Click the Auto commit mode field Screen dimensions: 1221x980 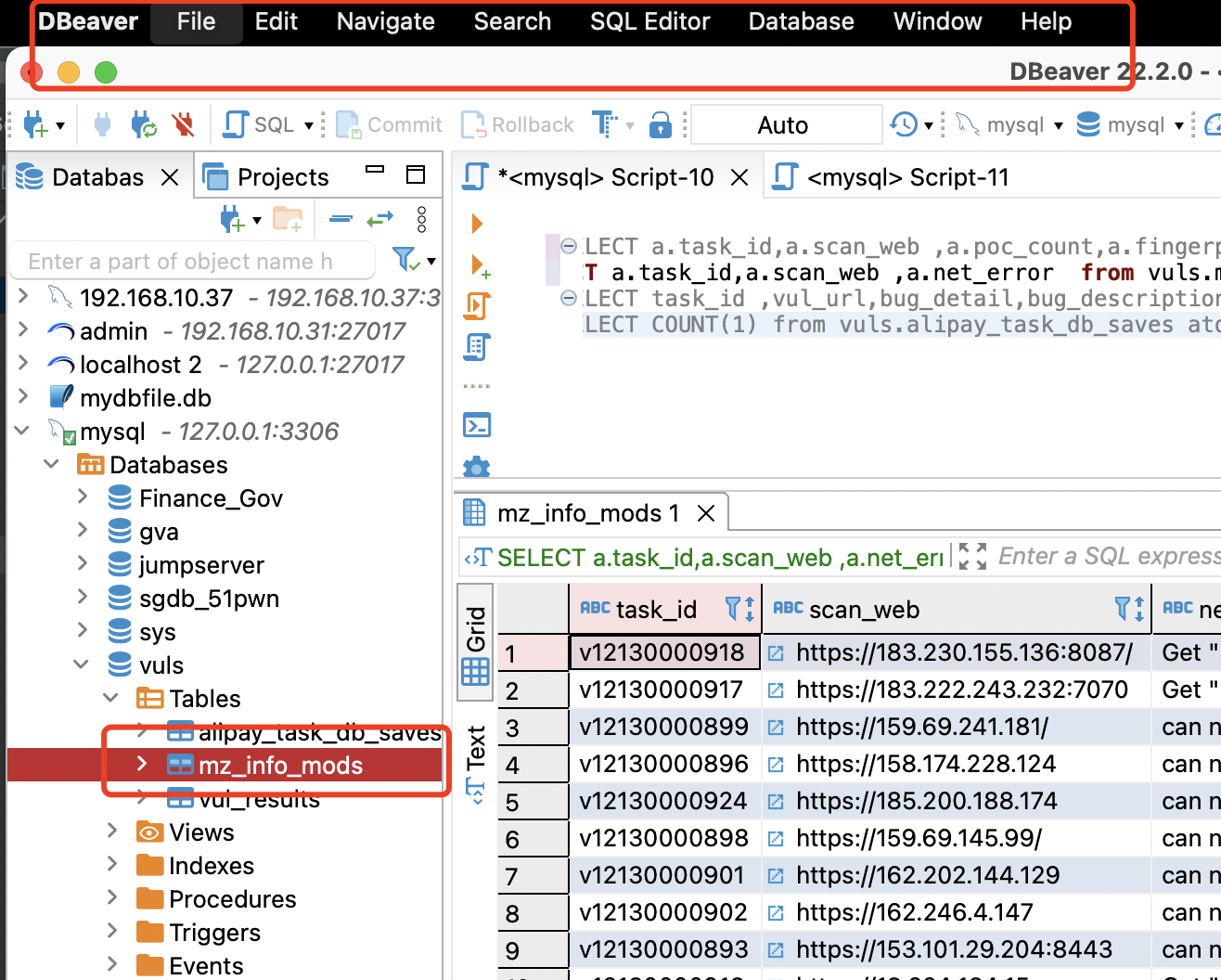point(786,124)
